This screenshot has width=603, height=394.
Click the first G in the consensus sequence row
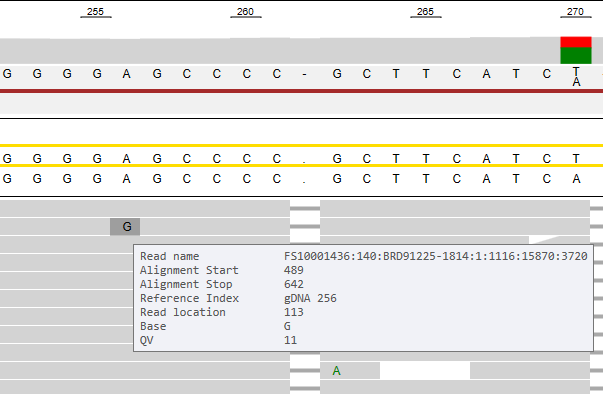point(7,74)
